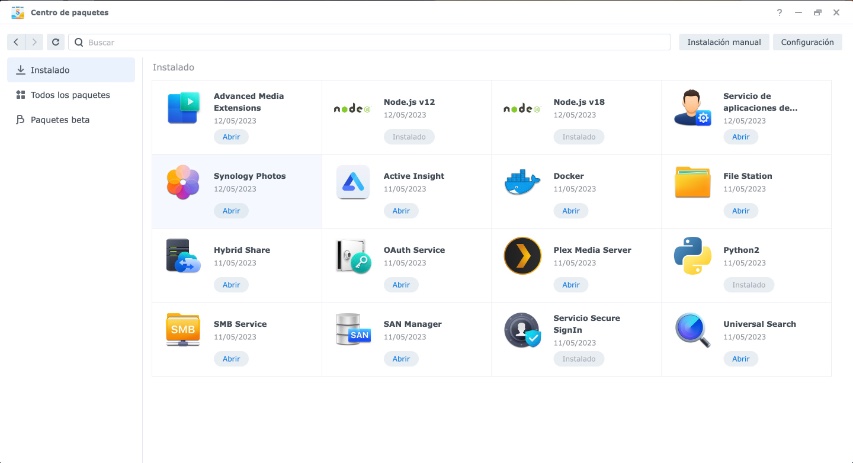Image resolution: width=853 pixels, height=463 pixels.
Task: Open Universal Search with Abrir button
Action: (740, 359)
